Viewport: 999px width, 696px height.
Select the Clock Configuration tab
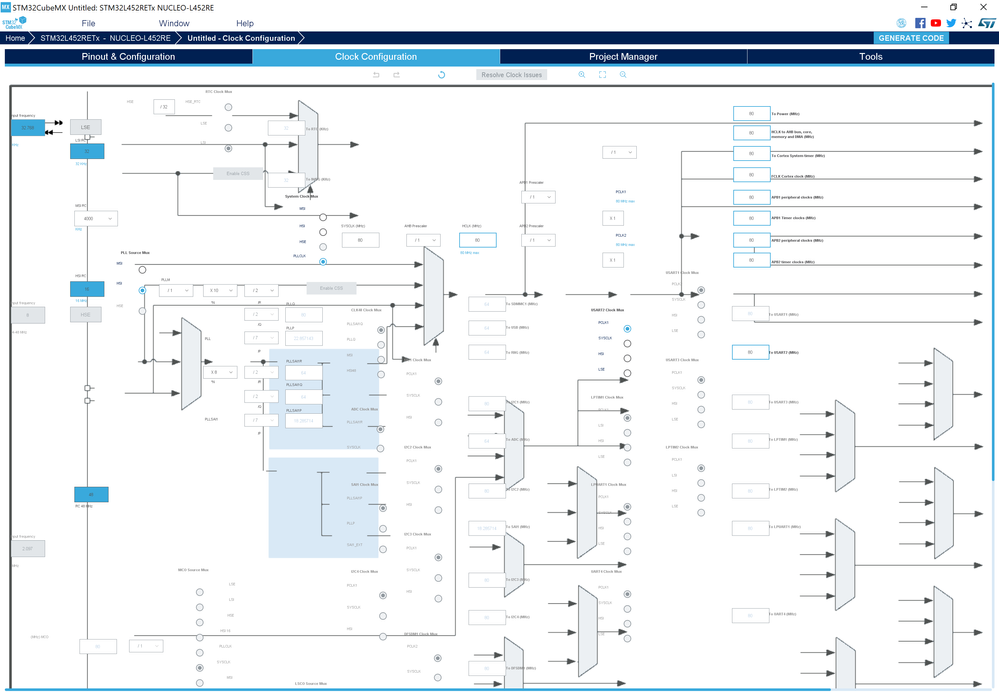[376, 57]
